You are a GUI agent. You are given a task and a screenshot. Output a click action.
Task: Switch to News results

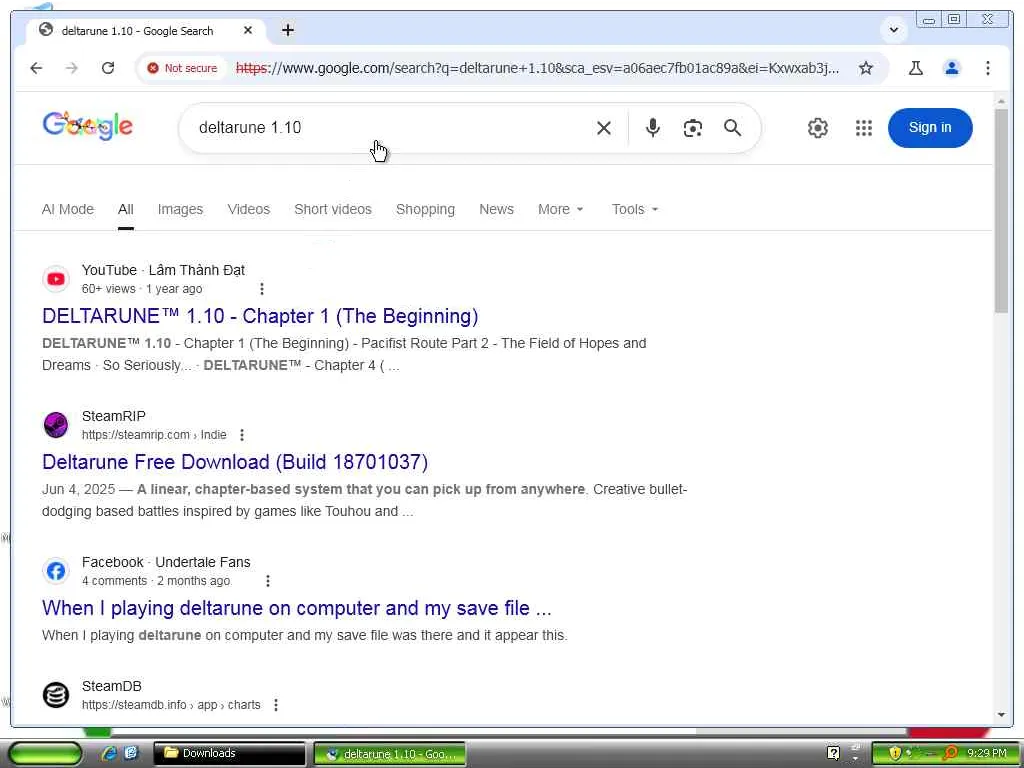tap(496, 209)
